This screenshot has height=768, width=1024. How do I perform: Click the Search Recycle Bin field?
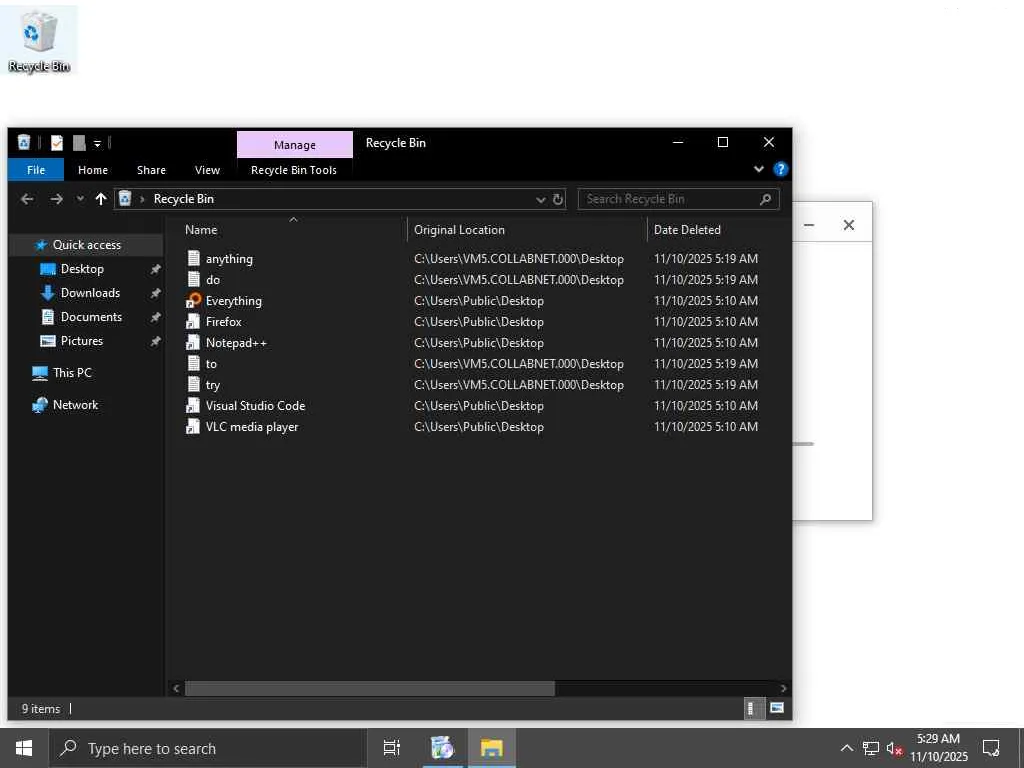pyautogui.click(x=678, y=199)
